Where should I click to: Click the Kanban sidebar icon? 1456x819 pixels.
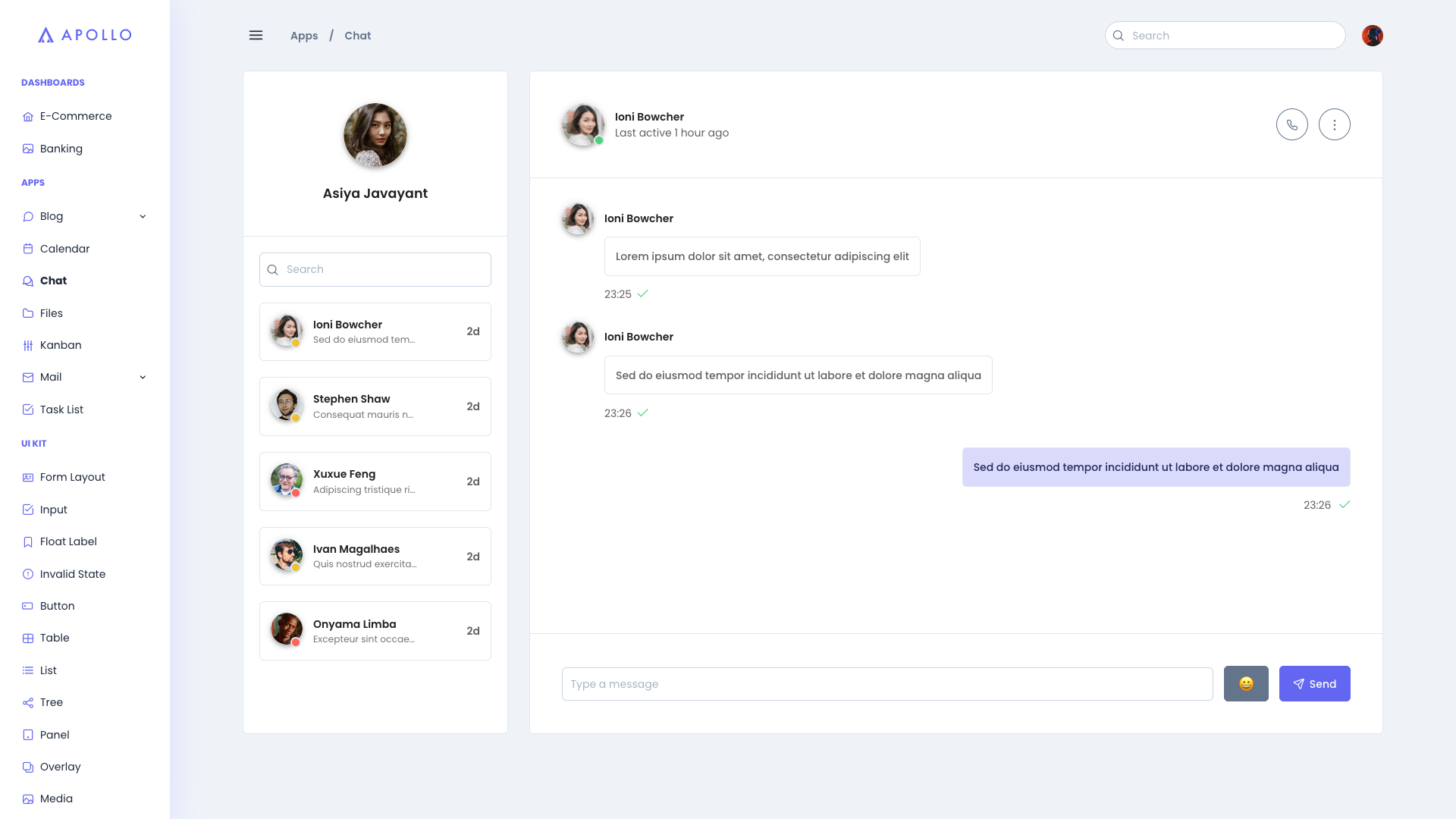pos(28,345)
